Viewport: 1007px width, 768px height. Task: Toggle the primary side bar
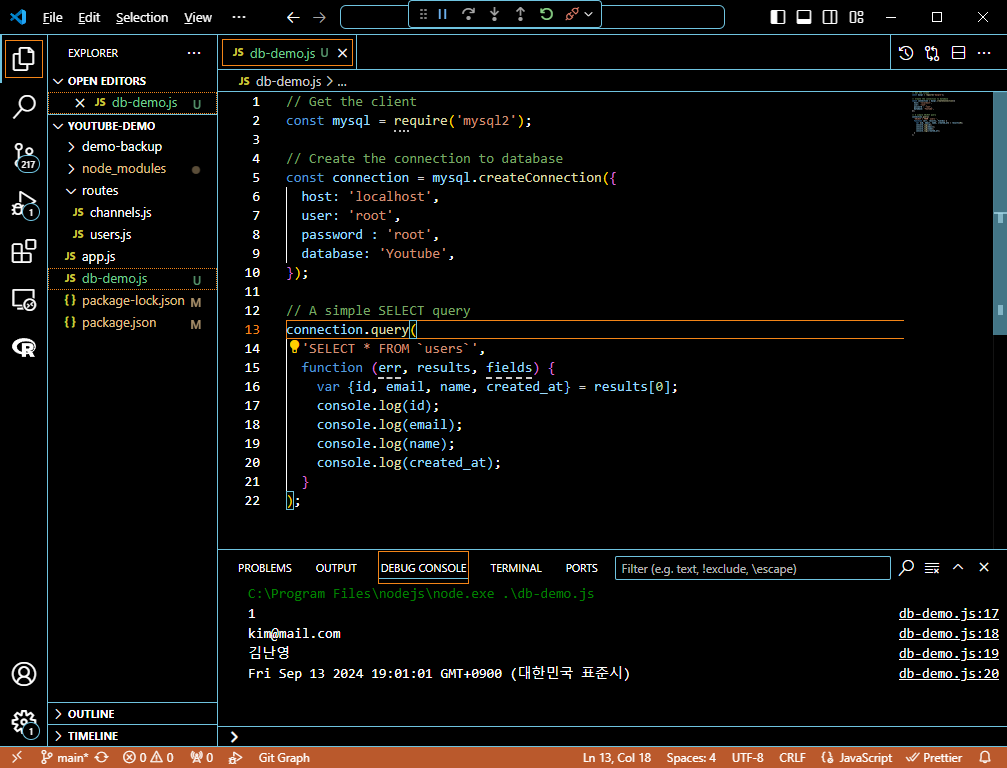778,17
